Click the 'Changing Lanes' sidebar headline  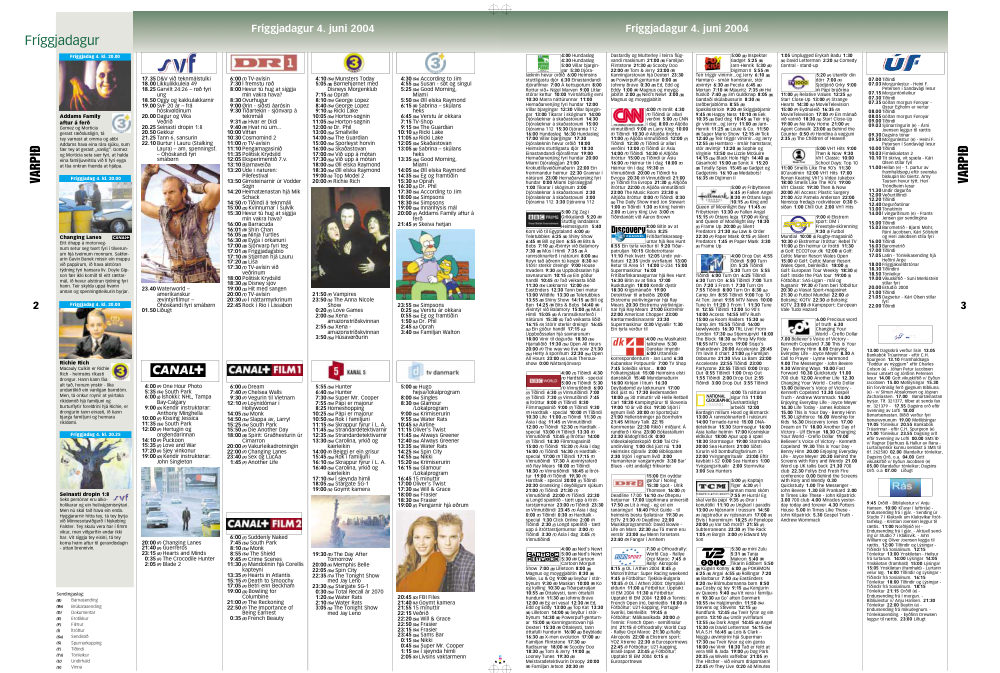[x=81, y=237]
